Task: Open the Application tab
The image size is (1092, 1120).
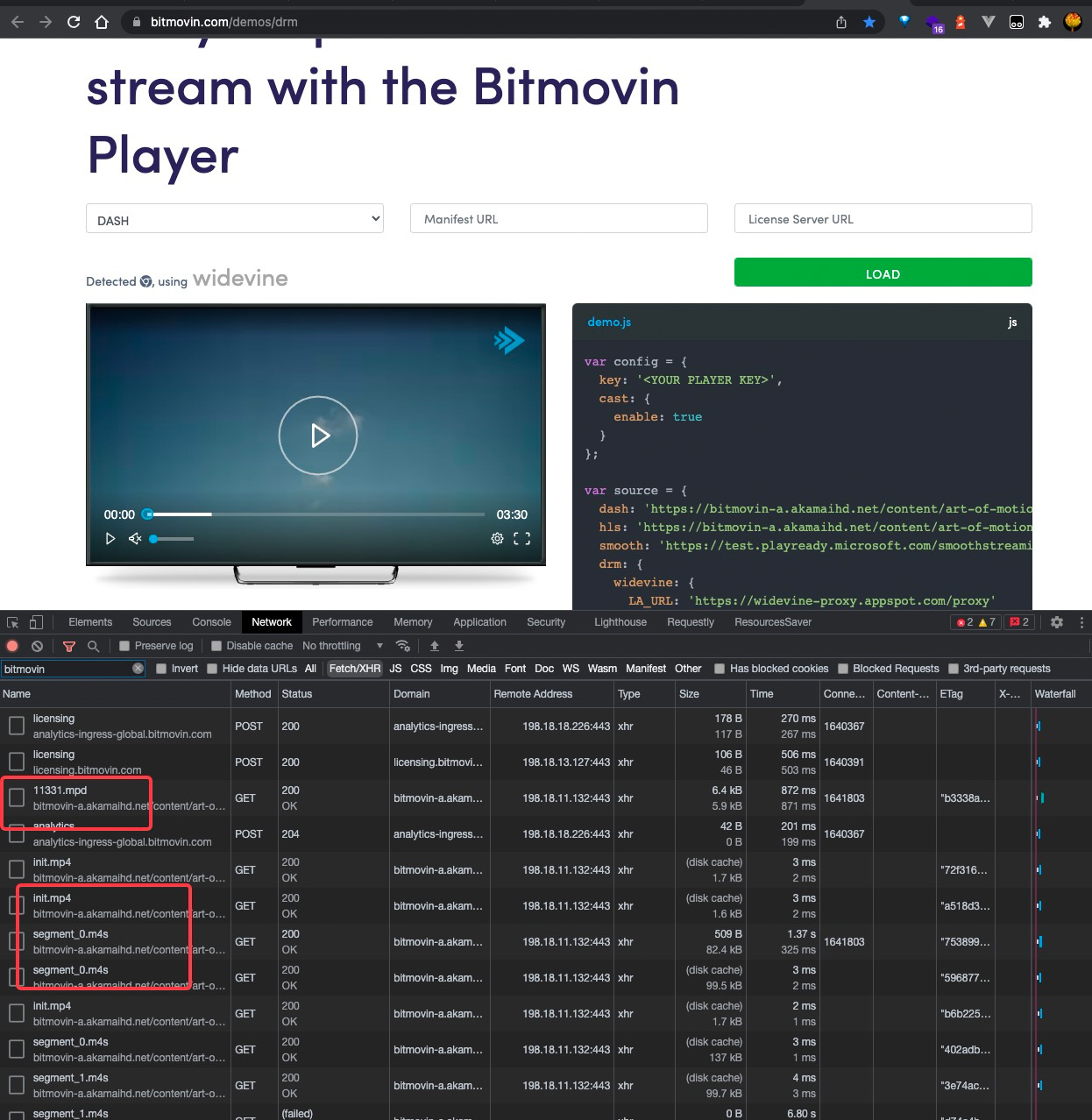Action: pyautogui.click(x=479, y=622)
